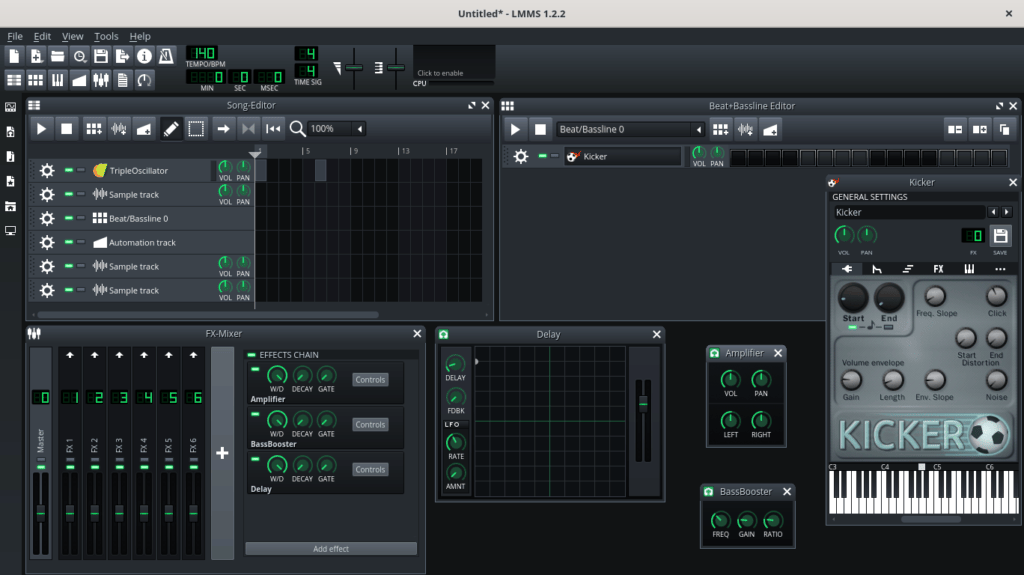Open the Tools menu

[106, 36]
